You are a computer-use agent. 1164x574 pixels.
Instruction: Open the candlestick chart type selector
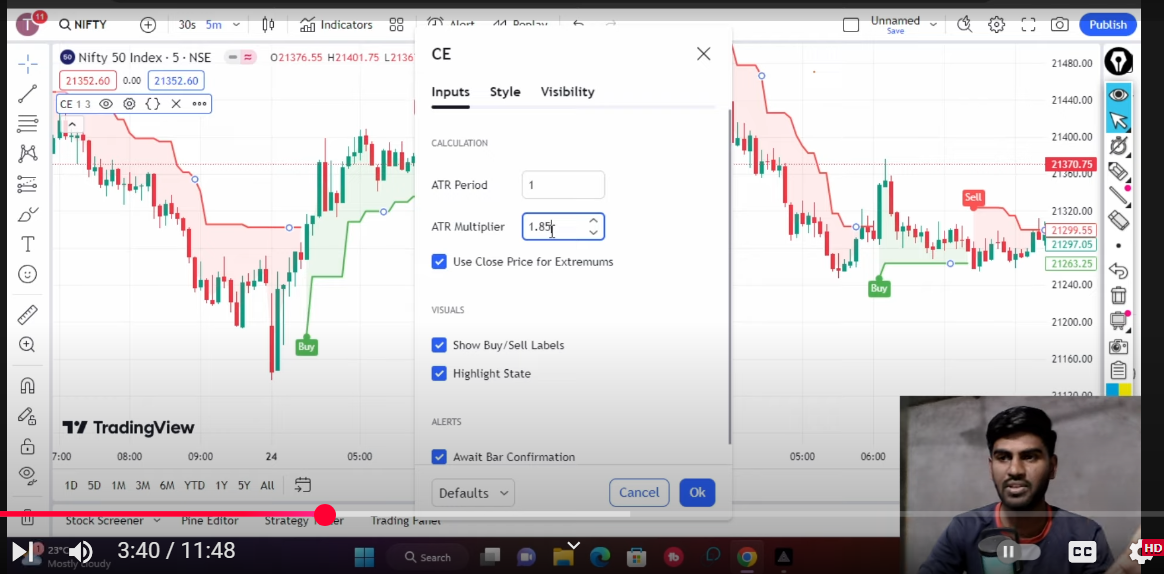[x=269, y=25]
